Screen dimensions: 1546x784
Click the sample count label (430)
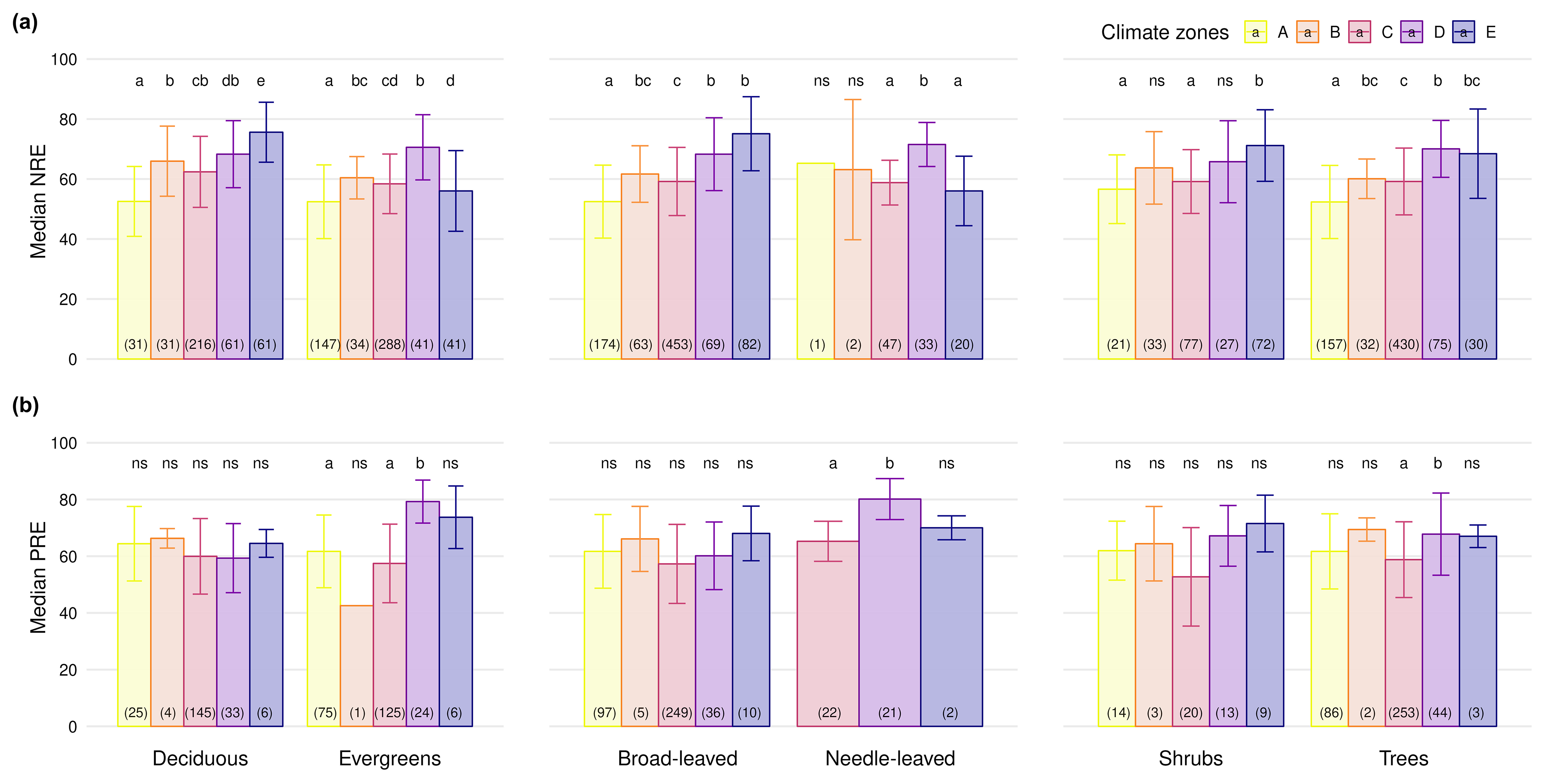click(1404, 344)
